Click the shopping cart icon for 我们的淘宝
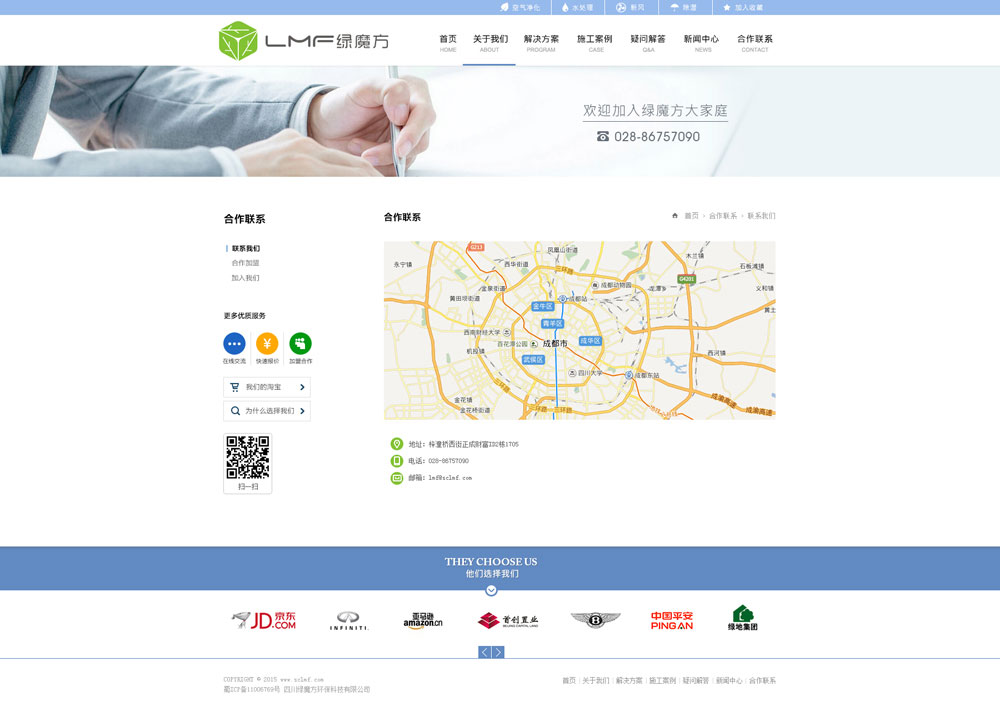The height and width of the screenshot is (711, 1000). coord(235,387)
